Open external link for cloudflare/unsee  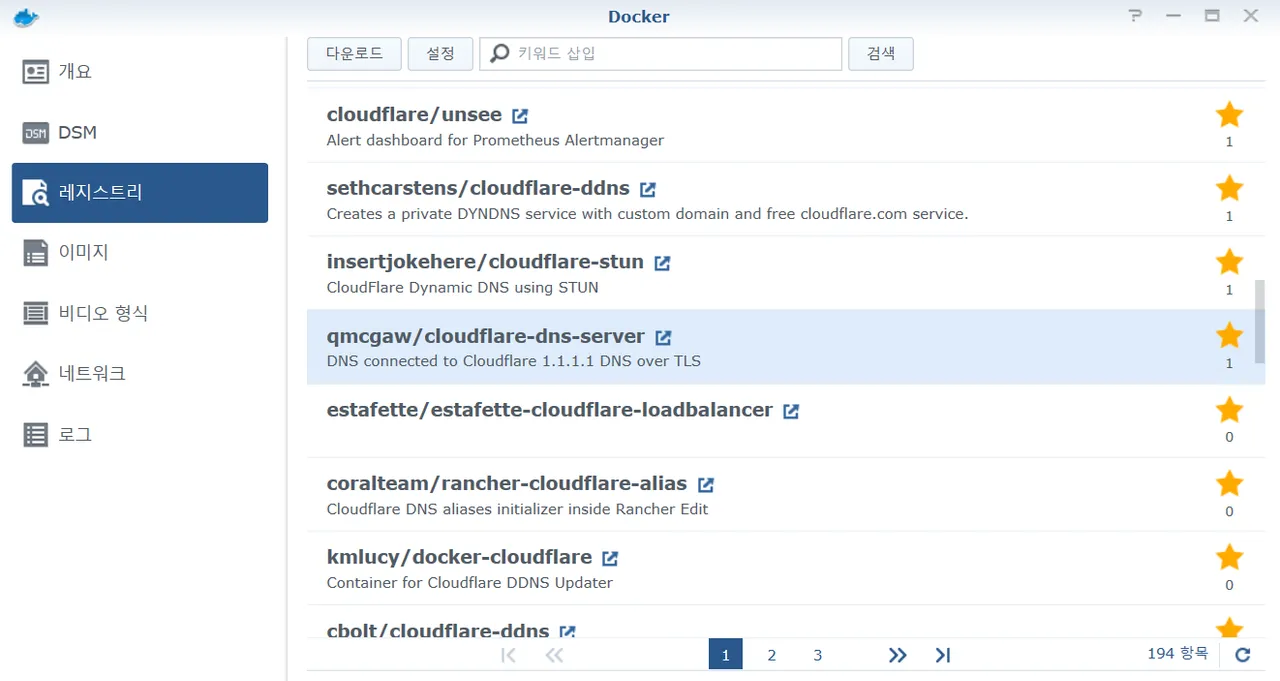coord(520,116)
